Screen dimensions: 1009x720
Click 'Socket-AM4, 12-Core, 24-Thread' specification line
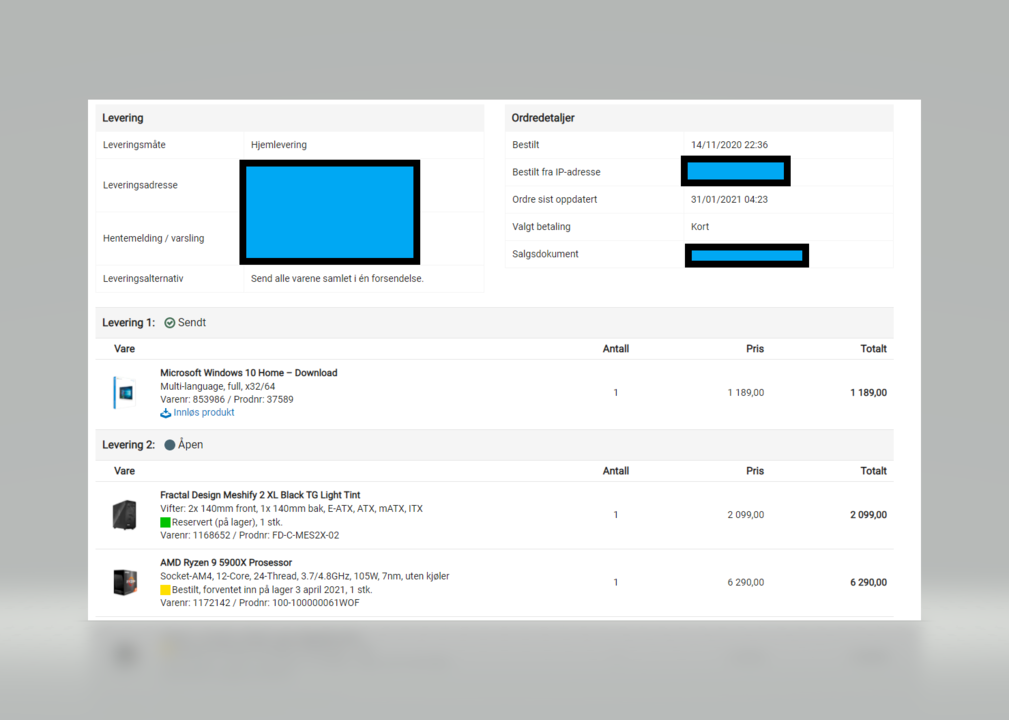point(304,577)
